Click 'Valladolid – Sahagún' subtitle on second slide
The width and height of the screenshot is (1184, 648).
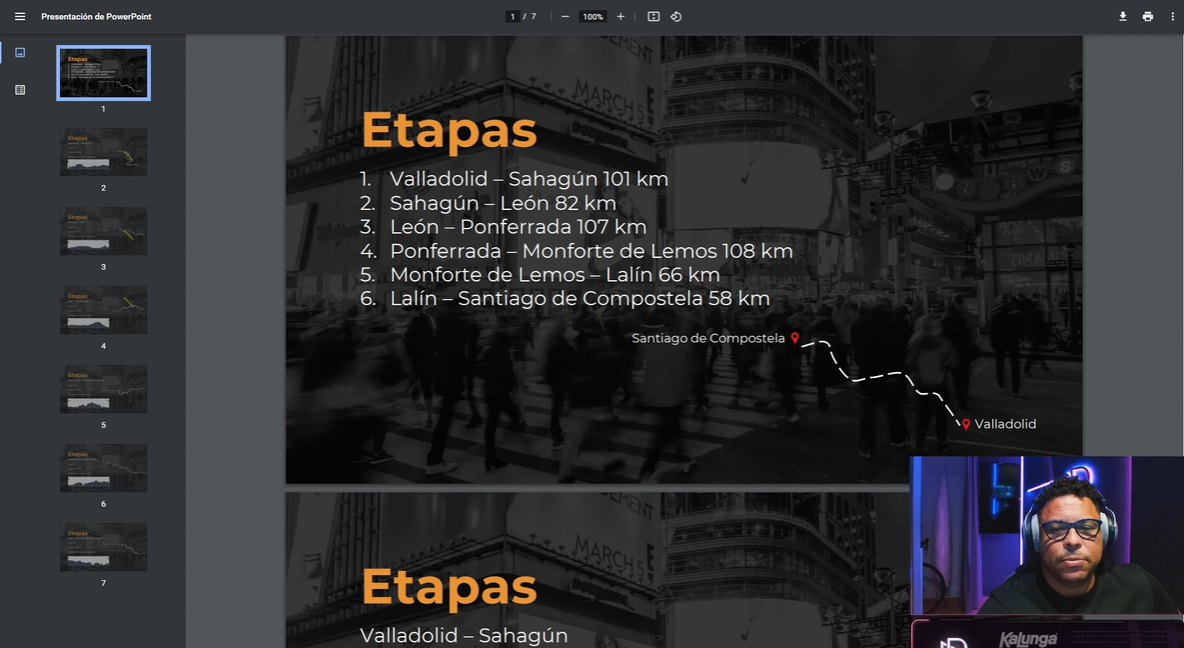click(464, 636)
